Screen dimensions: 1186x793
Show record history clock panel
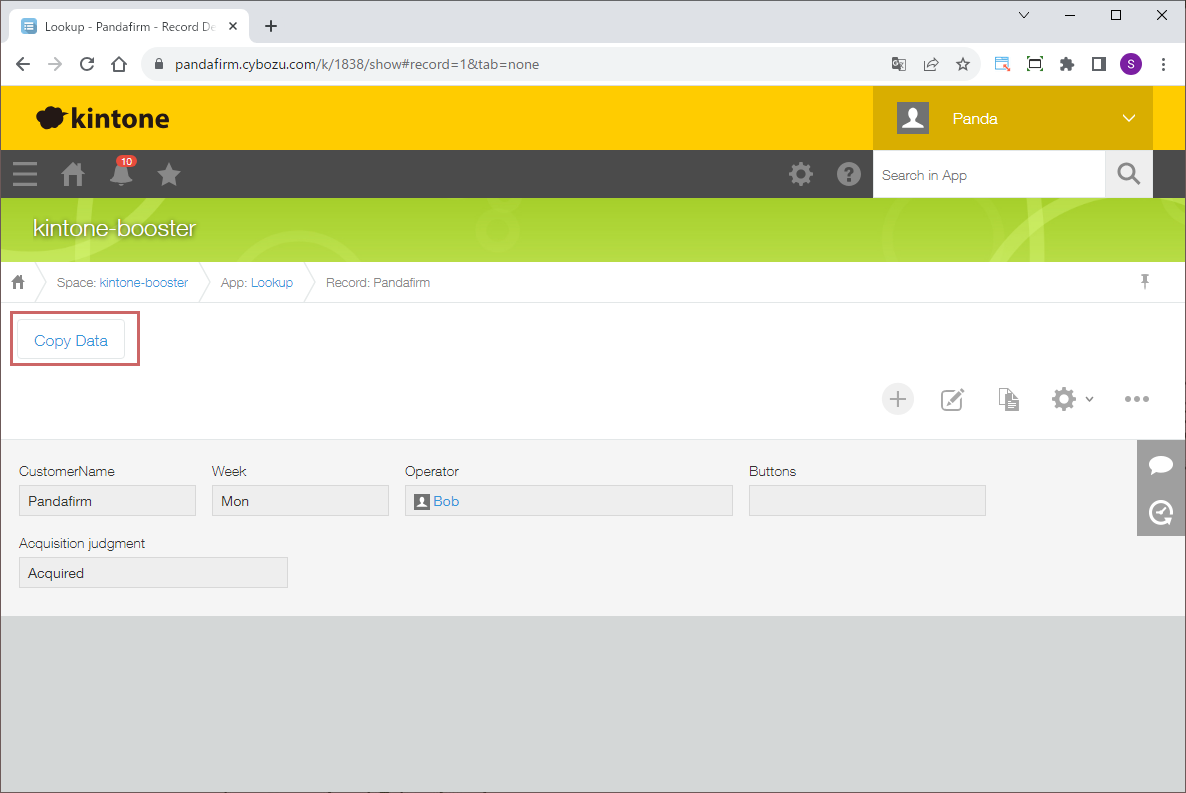[x=1161, y=512]
